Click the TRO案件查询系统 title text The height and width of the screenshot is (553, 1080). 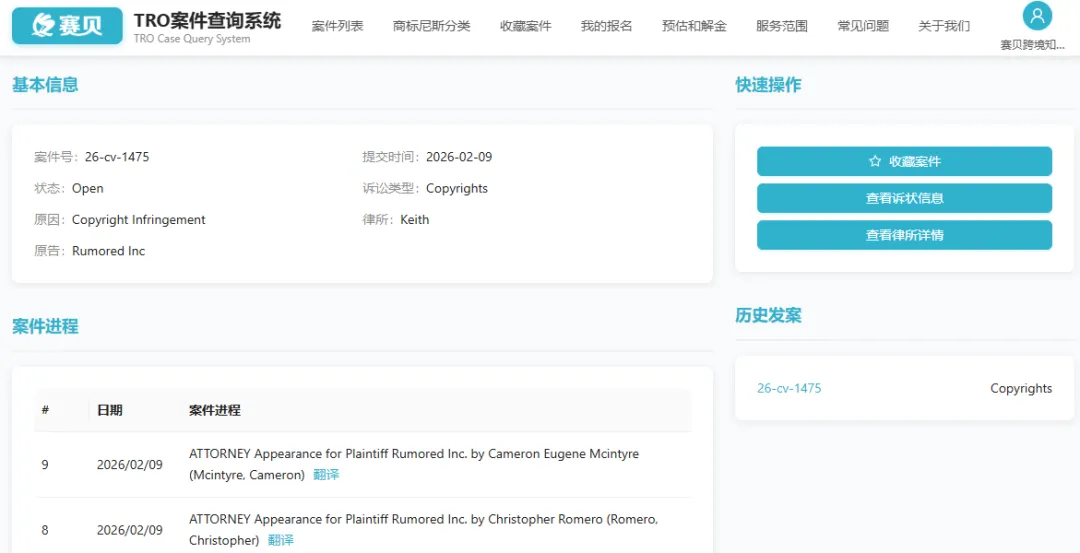pyautogui.click(x=207, y=21)
